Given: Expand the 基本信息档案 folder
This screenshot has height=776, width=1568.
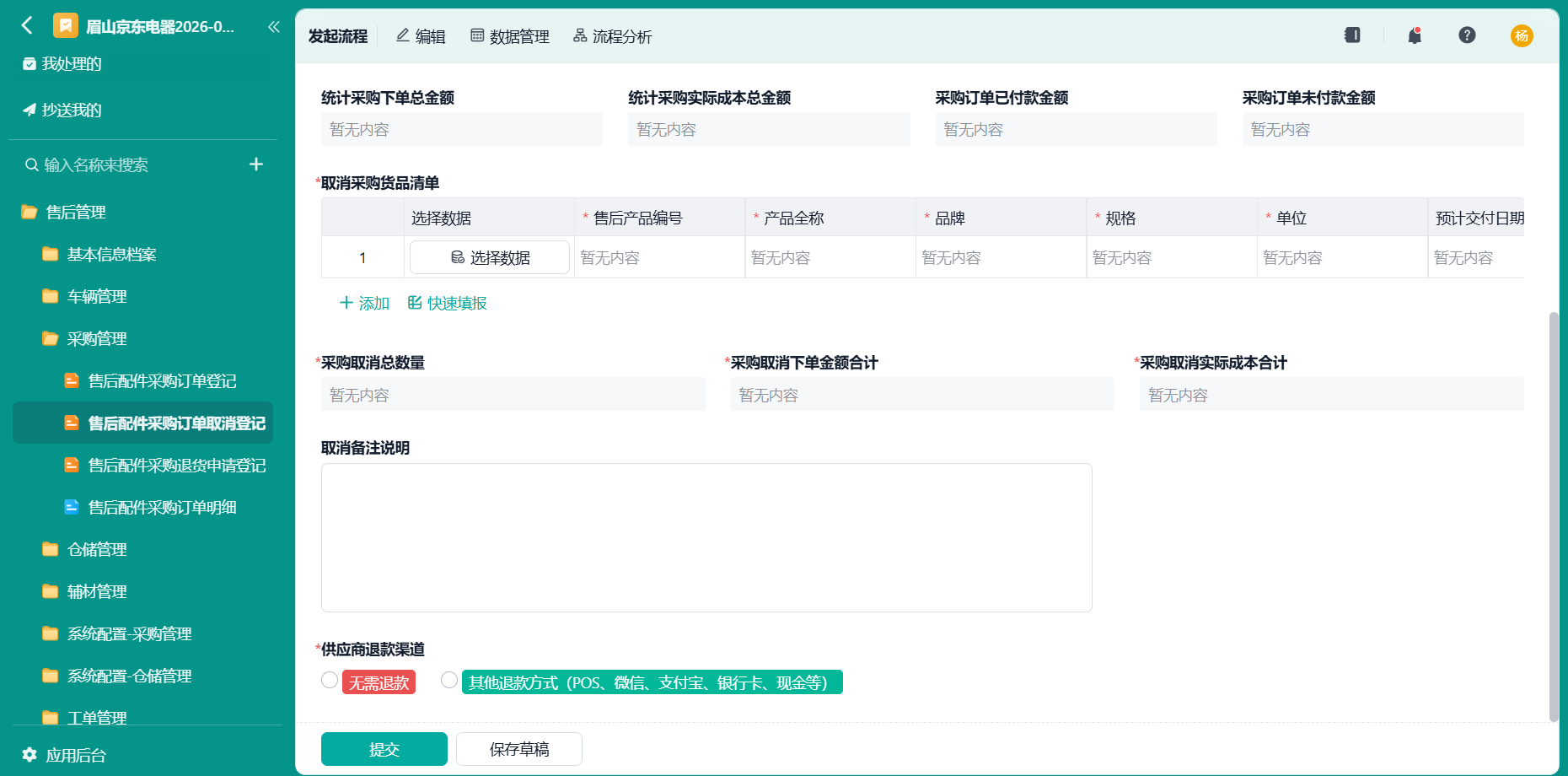Looking at the screenshot, I should coord(51,254).
